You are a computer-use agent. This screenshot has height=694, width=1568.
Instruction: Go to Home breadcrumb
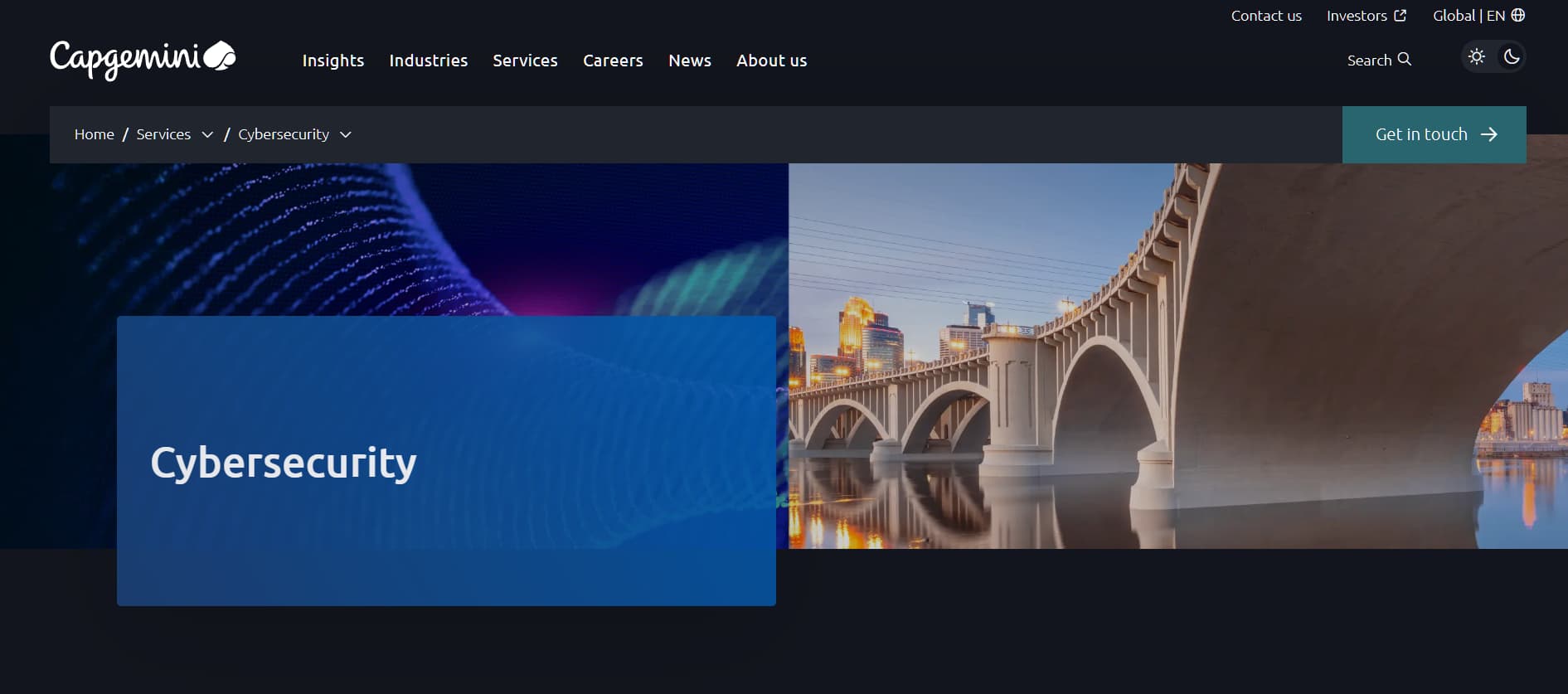(x=95, y=134)
